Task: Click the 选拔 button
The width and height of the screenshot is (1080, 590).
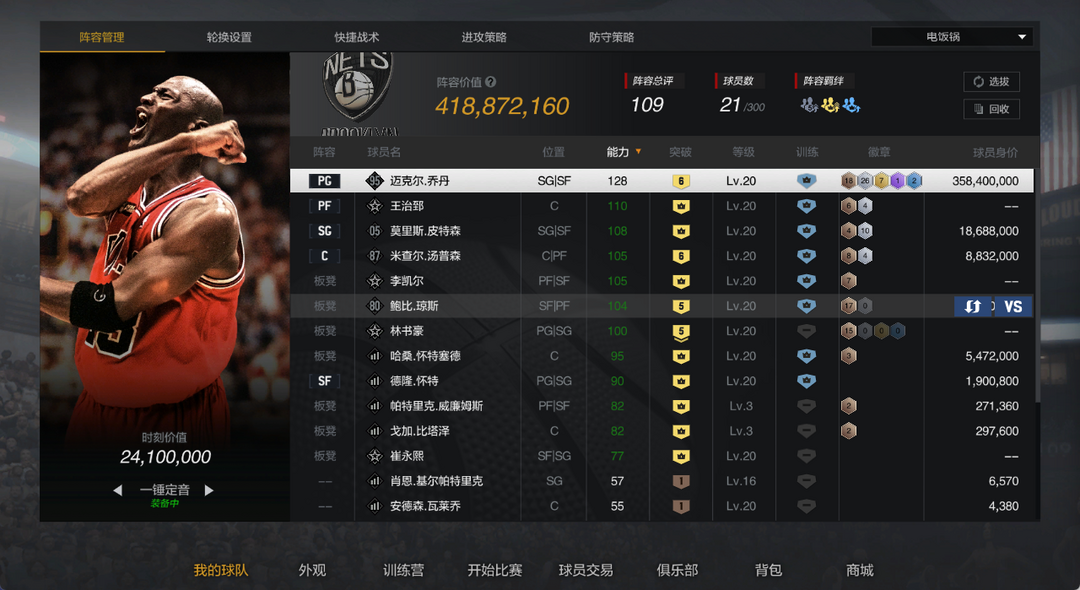Action: 991,82
